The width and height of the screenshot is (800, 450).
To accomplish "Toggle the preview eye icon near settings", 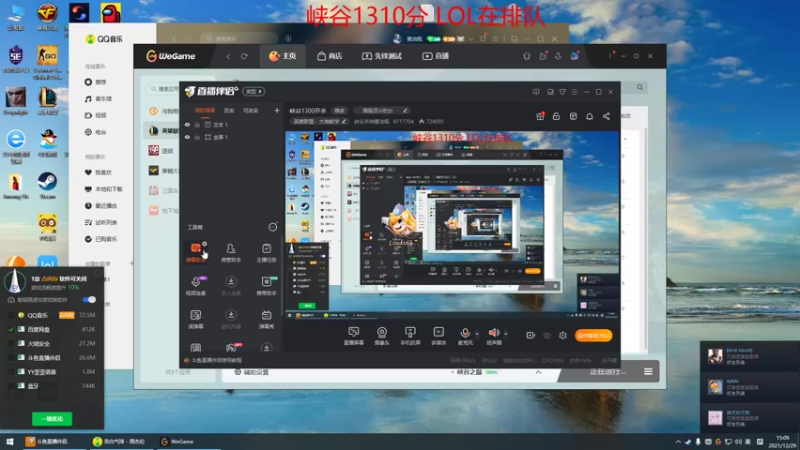I will point(547,335).
